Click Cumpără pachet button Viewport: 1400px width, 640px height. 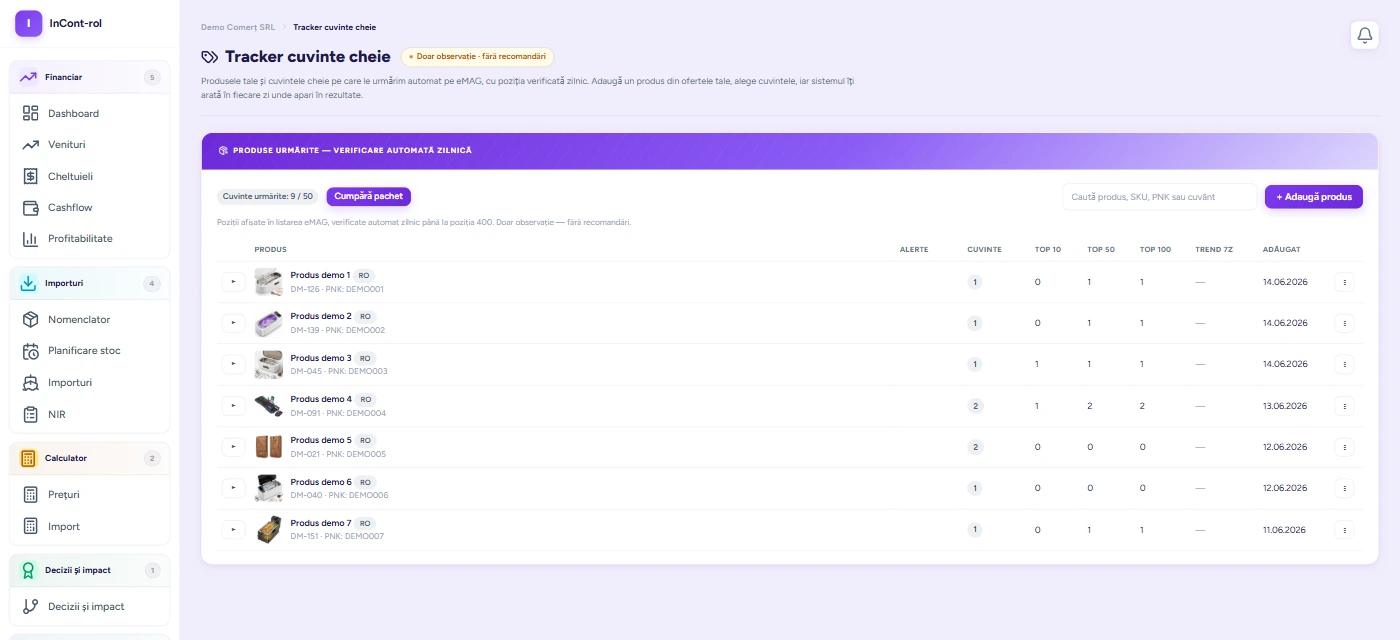click(x=368, y=197)
